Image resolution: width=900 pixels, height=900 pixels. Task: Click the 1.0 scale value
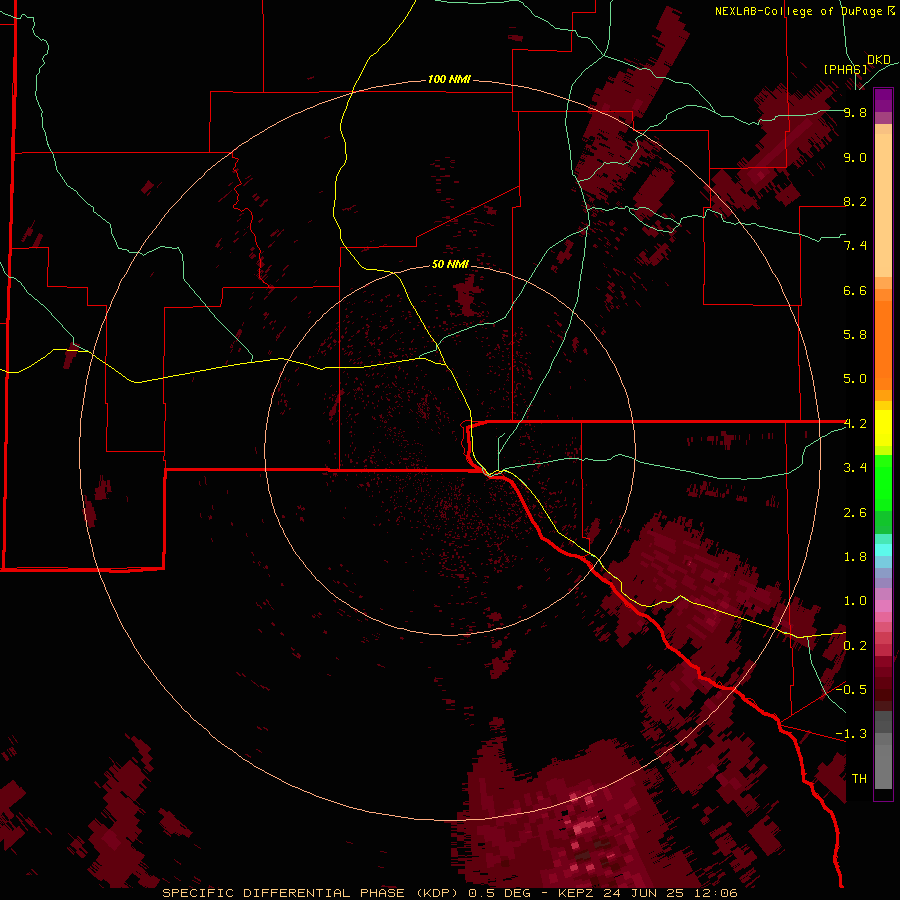(855, 601)
